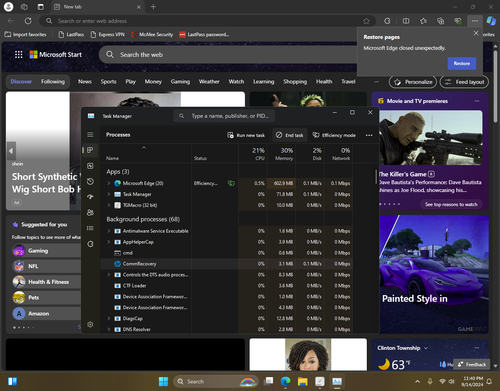Refresh the Edge page
500x391 pixels.
pyautogui.click(x=28, y=21)
